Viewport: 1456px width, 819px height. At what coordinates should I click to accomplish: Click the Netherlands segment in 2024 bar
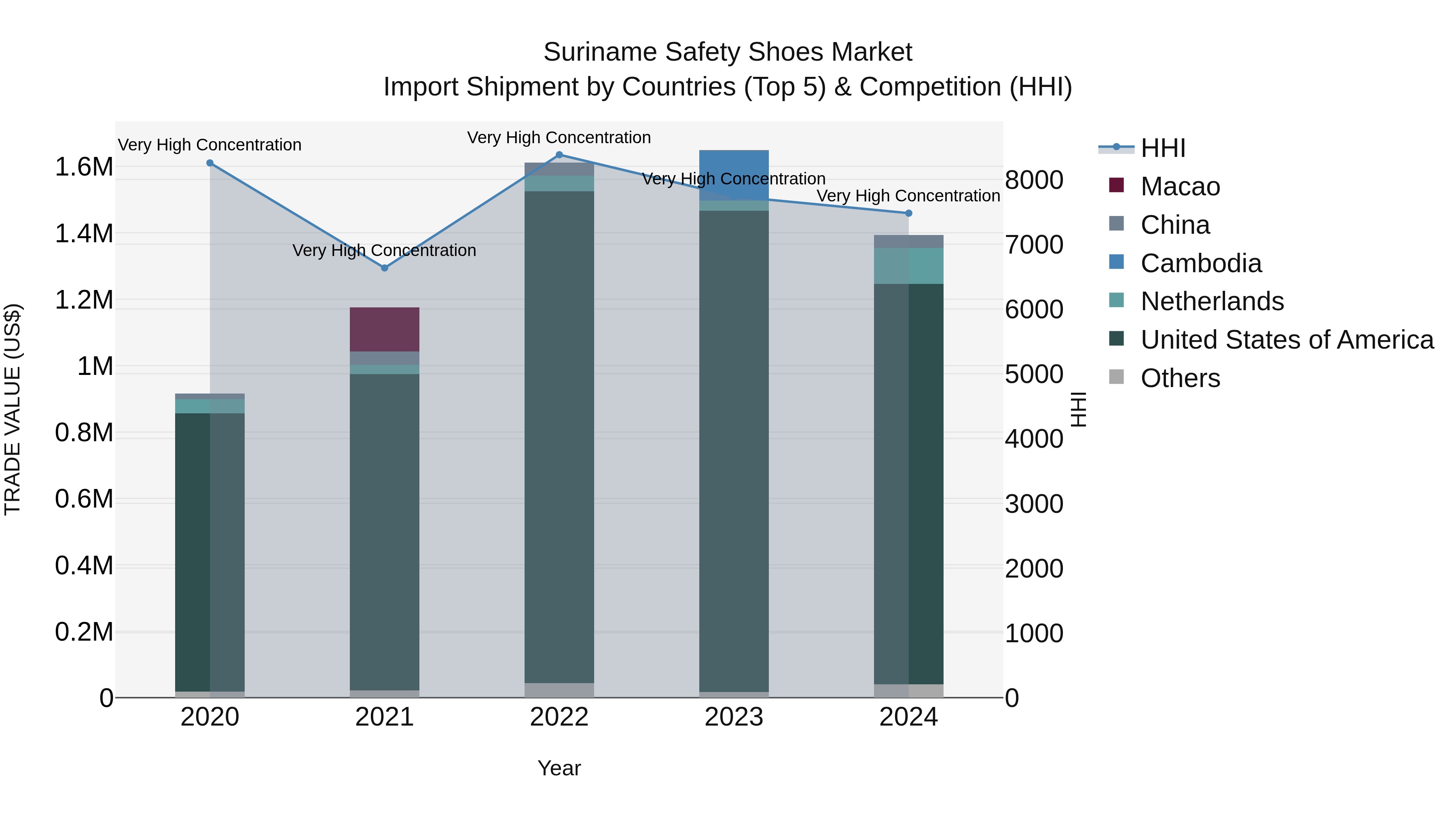[908, 266]
